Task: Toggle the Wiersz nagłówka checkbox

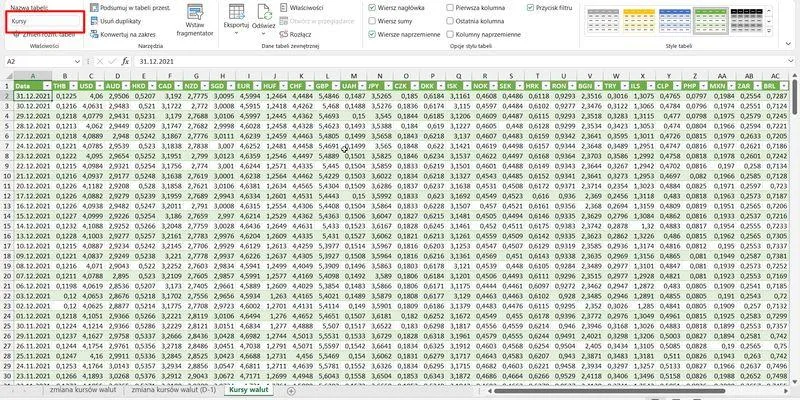Action: 372,7
